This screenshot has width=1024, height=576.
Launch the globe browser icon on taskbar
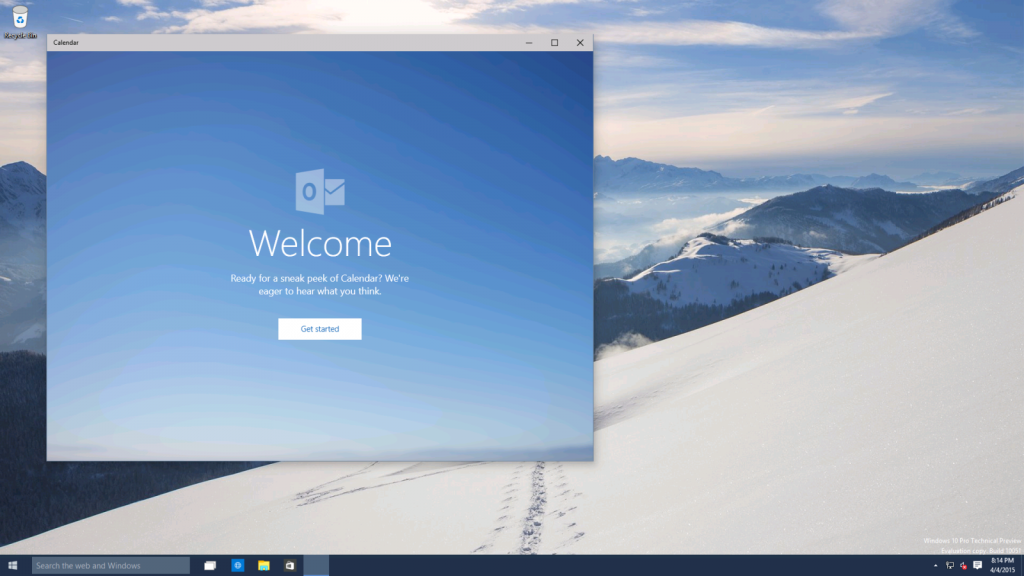(238, 566)
